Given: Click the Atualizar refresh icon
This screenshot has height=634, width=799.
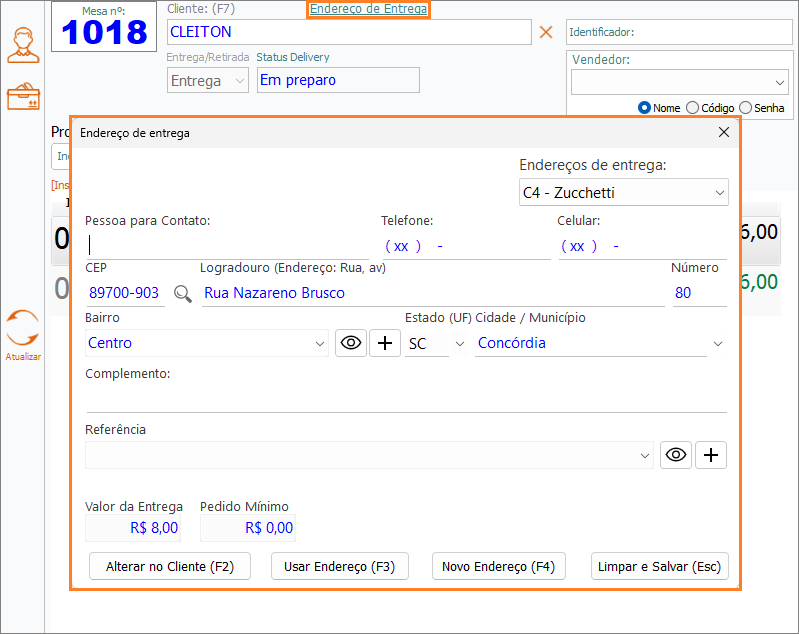Looking at the screenshot, I should (x=22, y=328).
